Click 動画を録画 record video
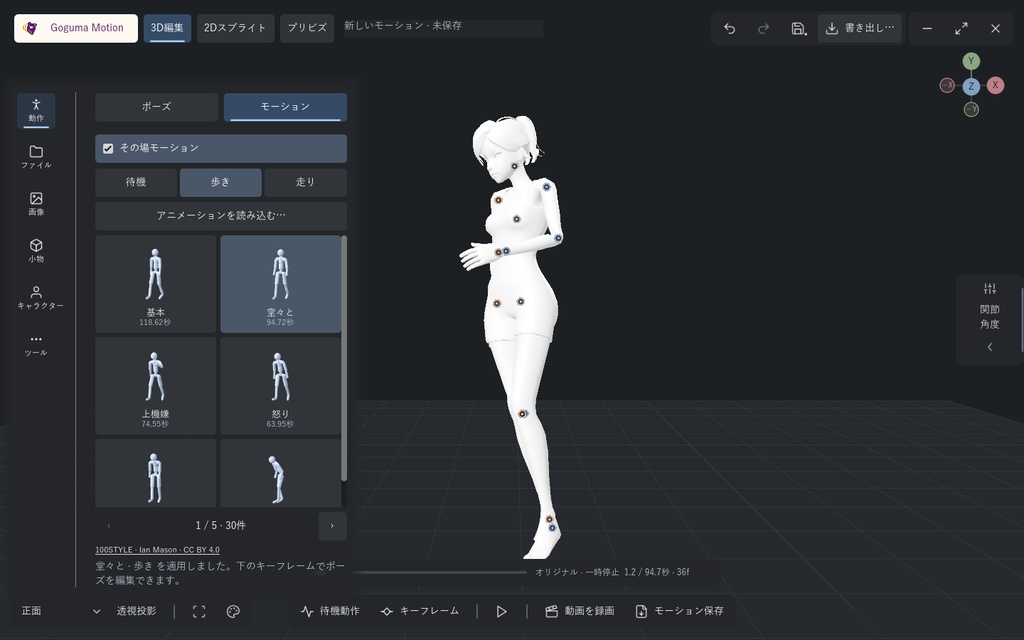The width and height of the screenshot is (1024, 640). coord(579,611)
